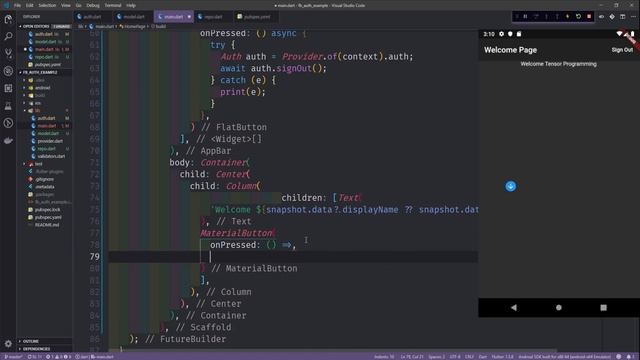The width and height of the screenshot is (640, 360).
Task: Expand the build folder
Action: click(x=40, y=96)
